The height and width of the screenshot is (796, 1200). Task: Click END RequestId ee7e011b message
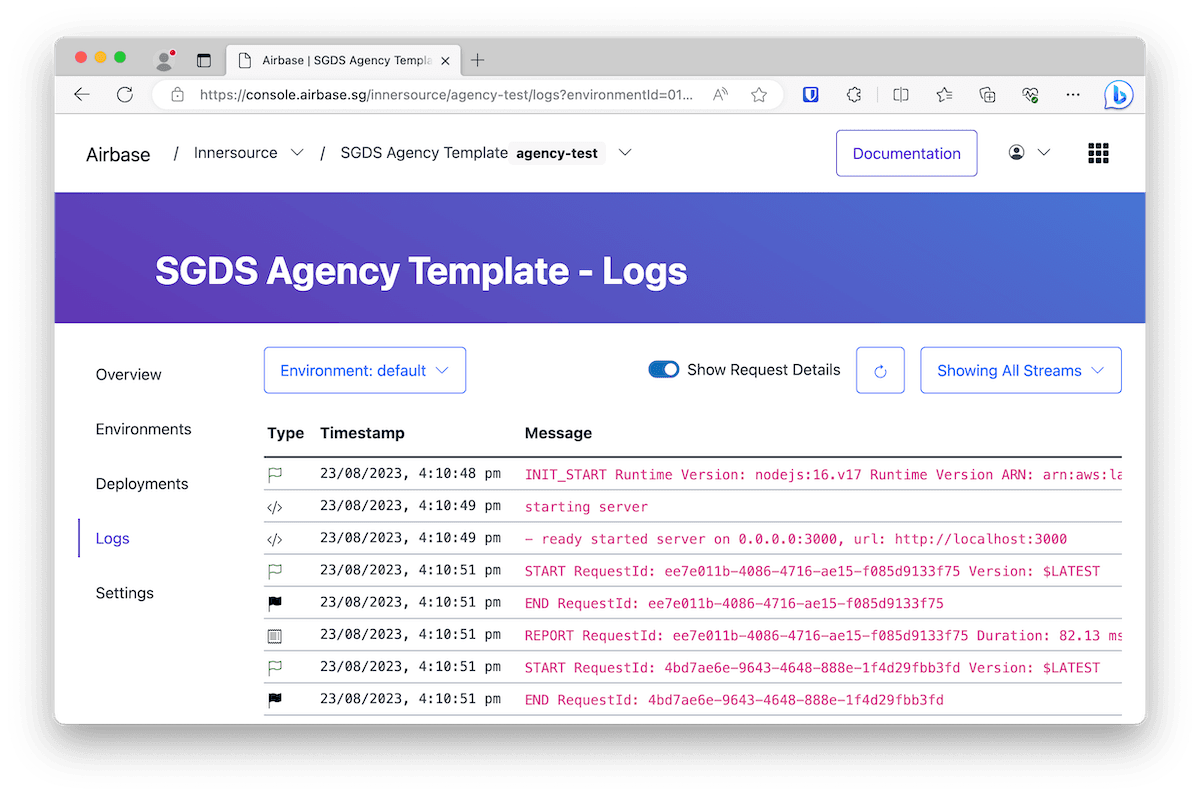pos(734,603)
